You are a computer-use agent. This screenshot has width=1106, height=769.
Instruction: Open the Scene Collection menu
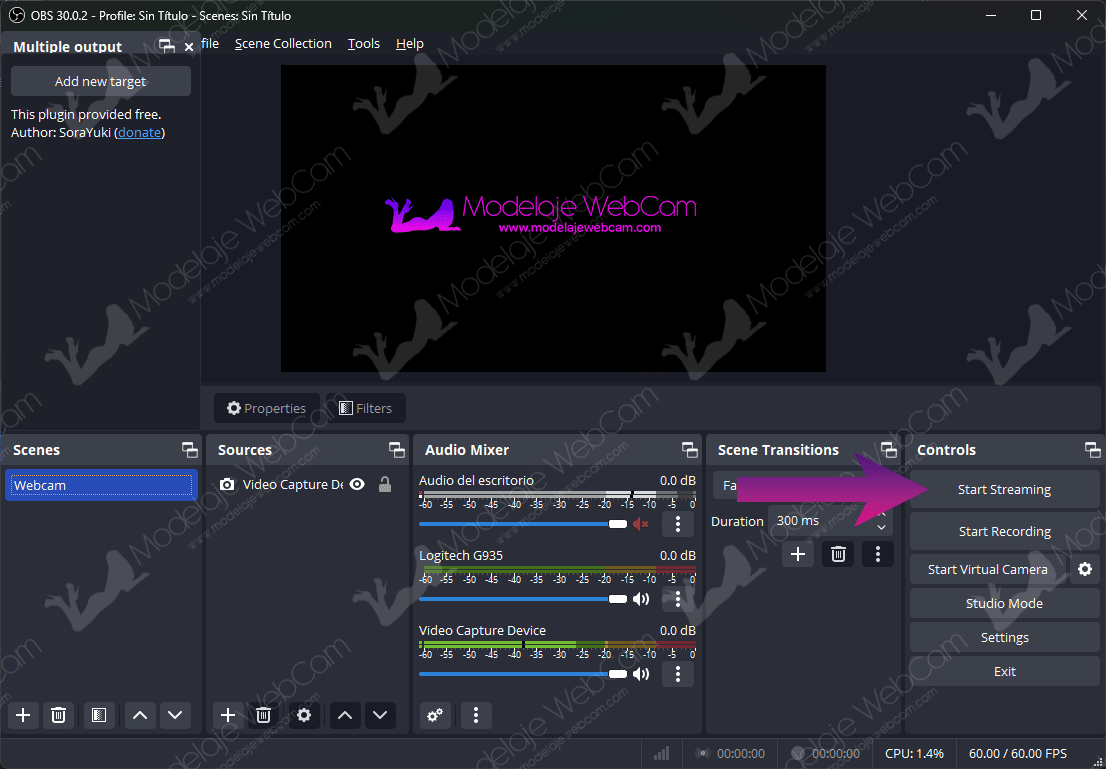[283, 43]
